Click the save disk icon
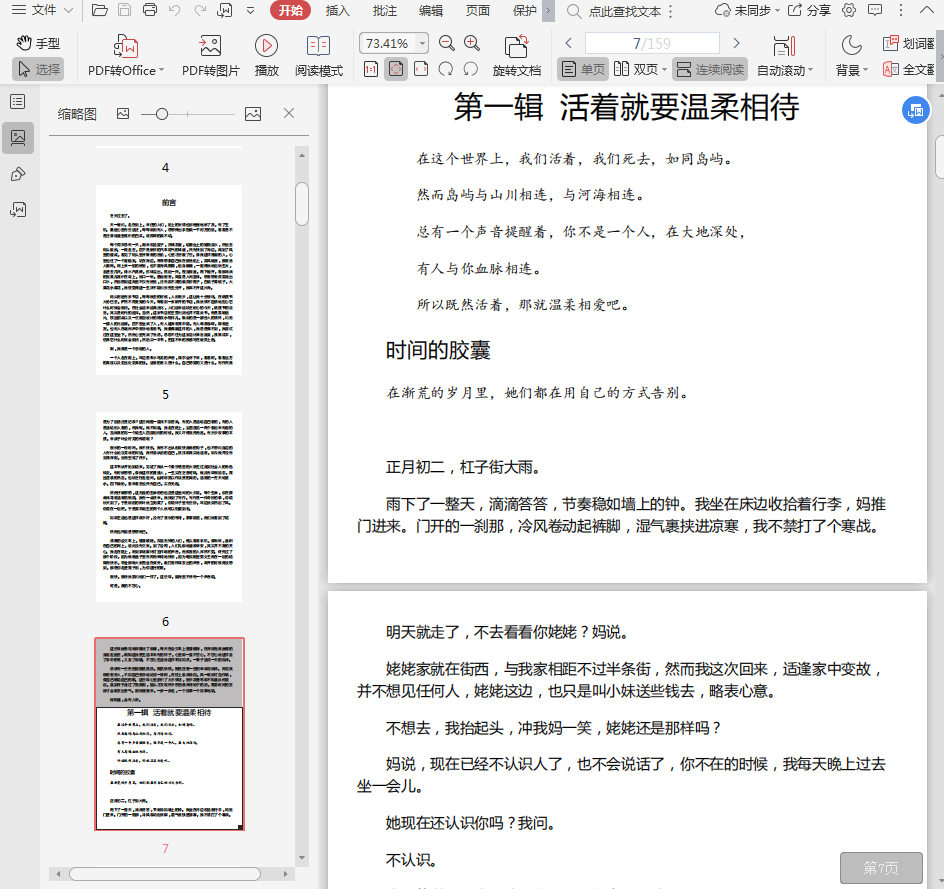 coord(125,10)
